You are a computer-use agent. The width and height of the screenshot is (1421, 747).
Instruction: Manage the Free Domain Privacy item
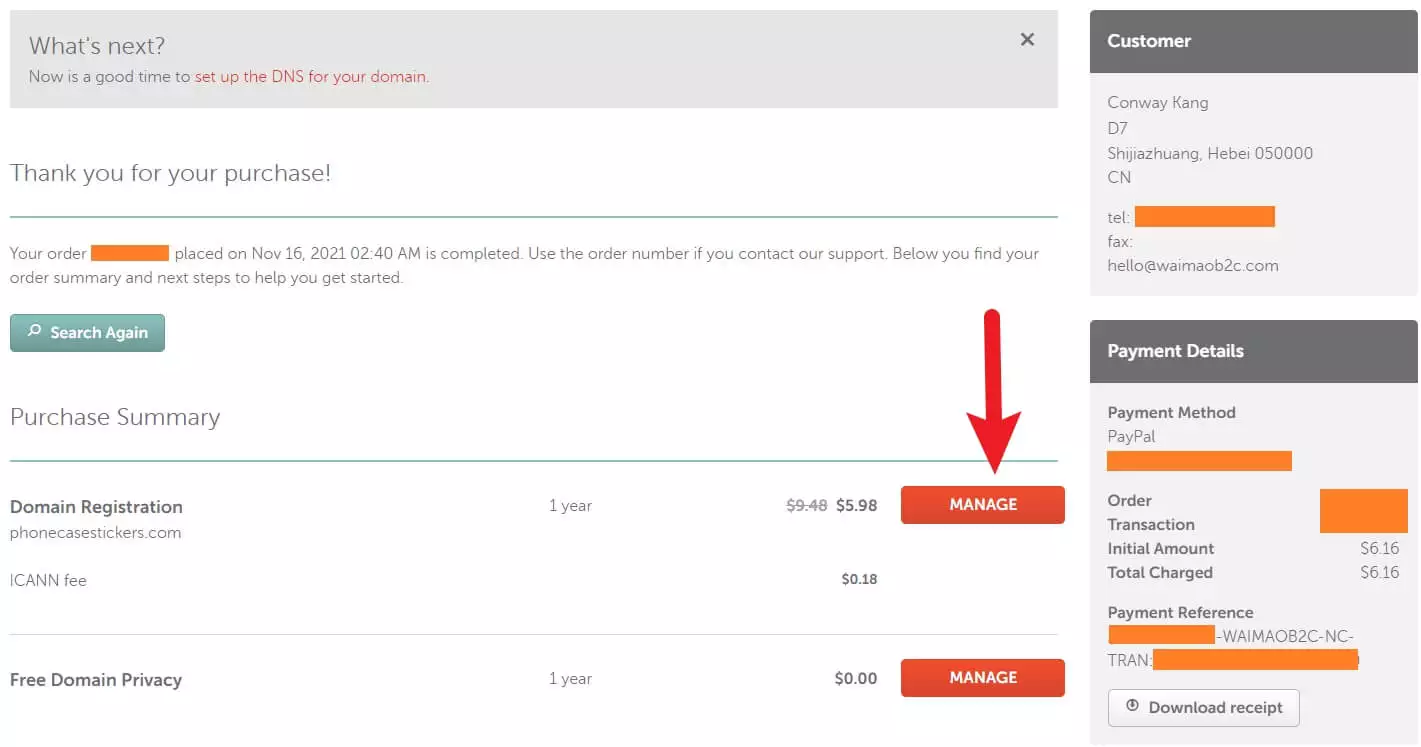pos(982,678)
